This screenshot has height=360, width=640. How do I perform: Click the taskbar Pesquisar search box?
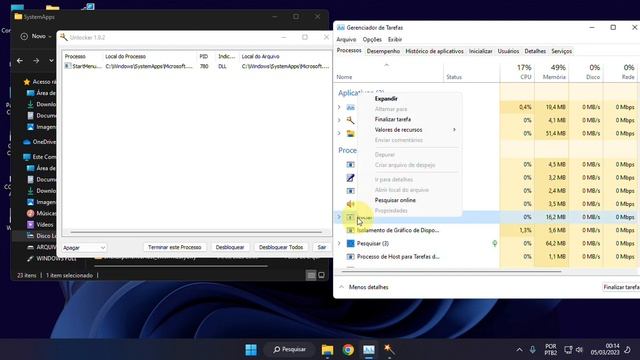(289, 350)
